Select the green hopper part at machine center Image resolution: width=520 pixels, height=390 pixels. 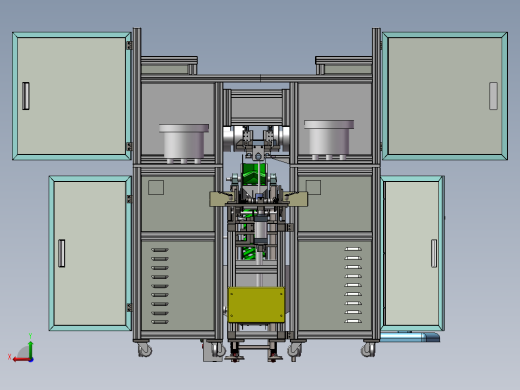[254, 174]
